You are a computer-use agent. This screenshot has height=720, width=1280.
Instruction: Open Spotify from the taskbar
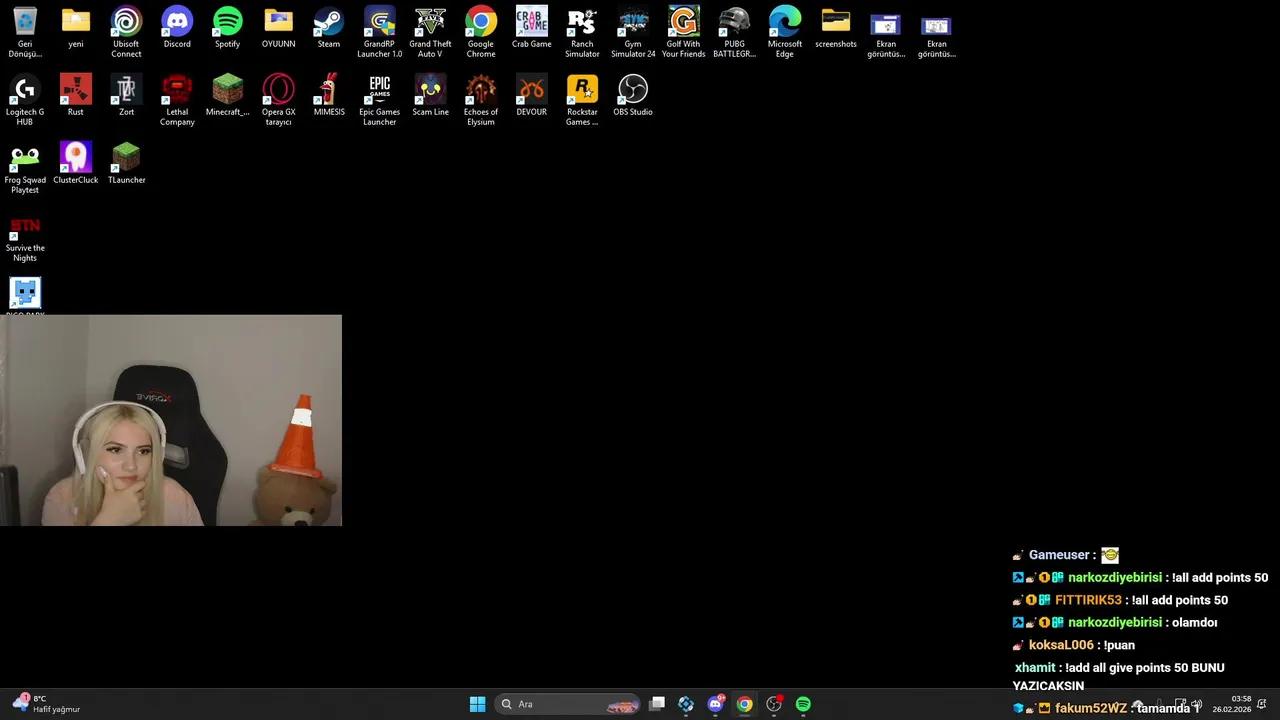click(x=803, y=704)
